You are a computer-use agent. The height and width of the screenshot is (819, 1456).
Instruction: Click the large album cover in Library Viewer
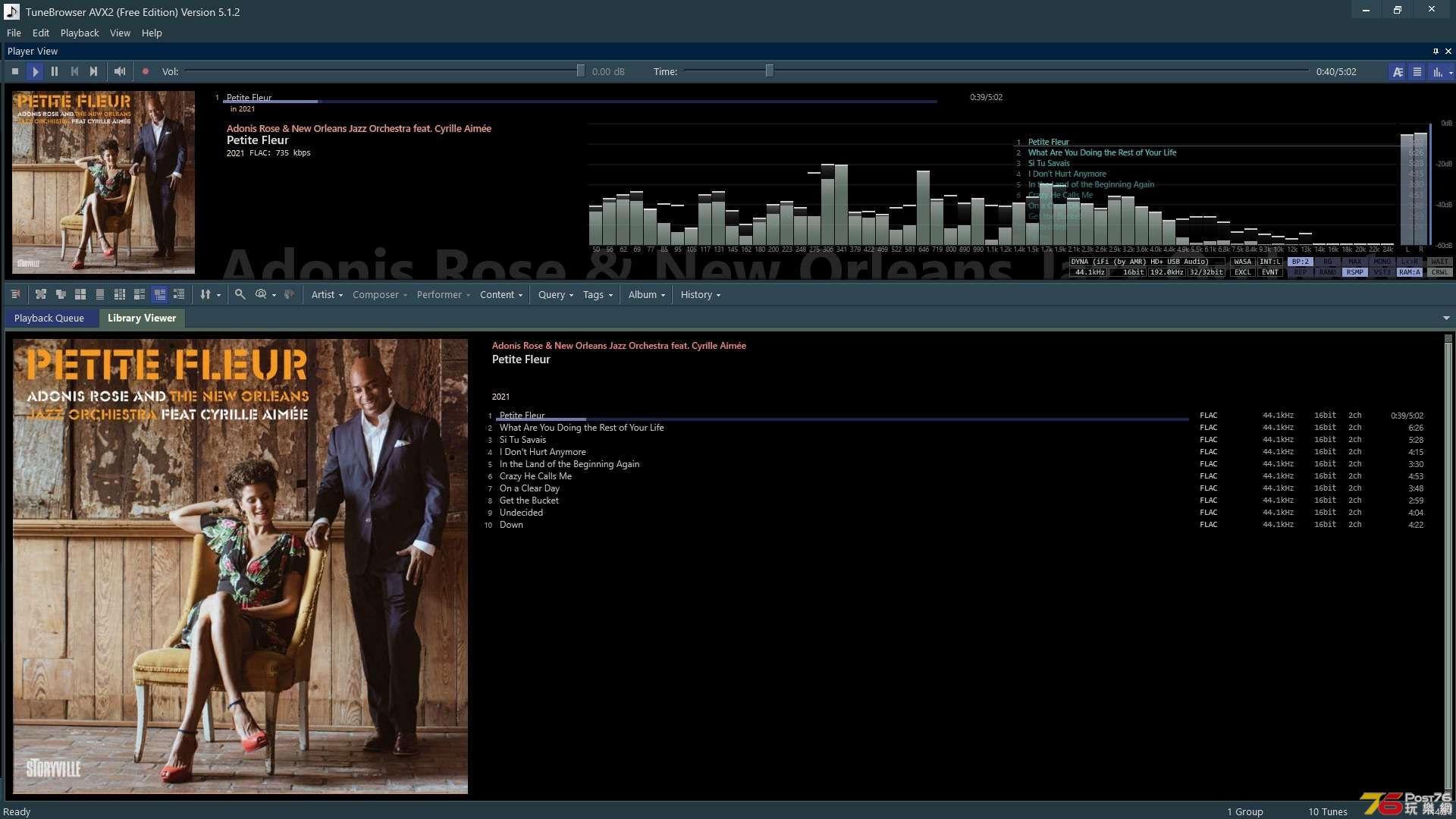(240, 566)
